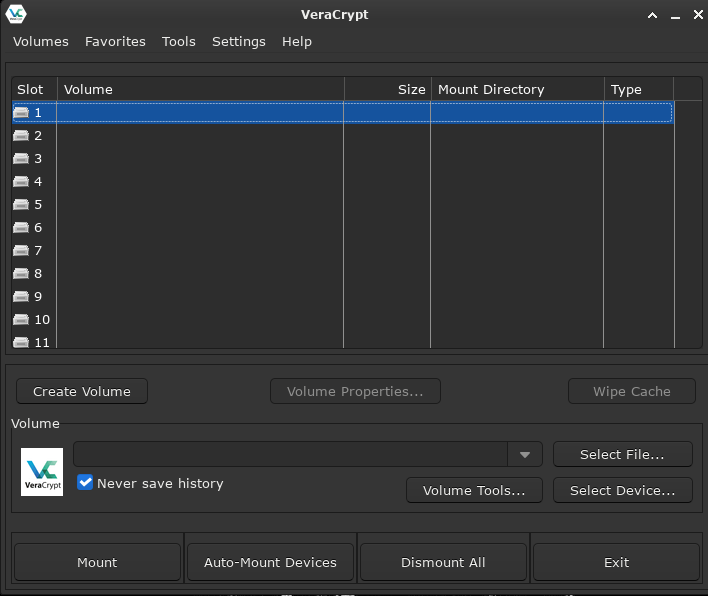708x596 pixels.
Task: Click the Create Volume button
Action: pyautogui.click(x=82, y=391)
